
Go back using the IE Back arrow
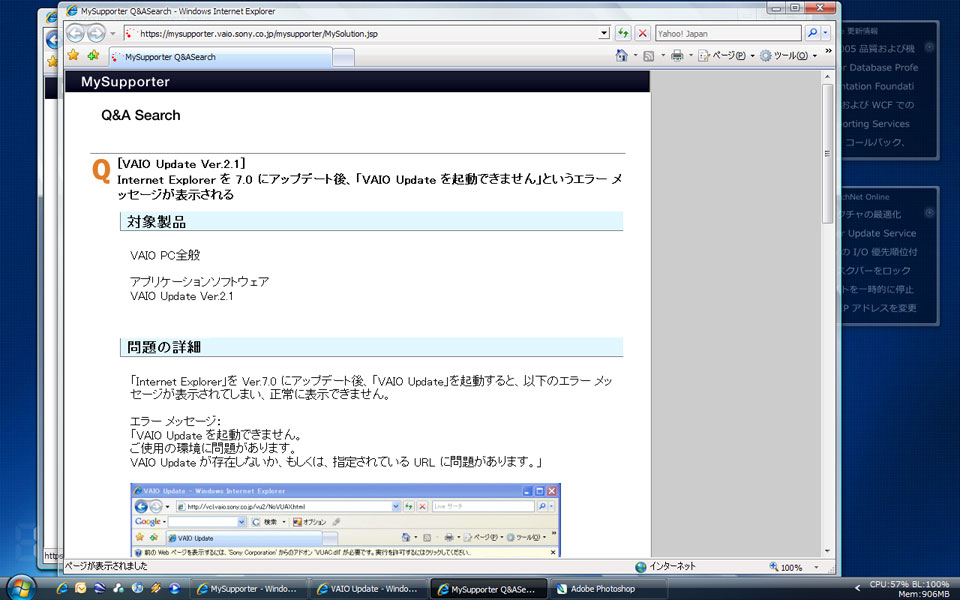75,33
